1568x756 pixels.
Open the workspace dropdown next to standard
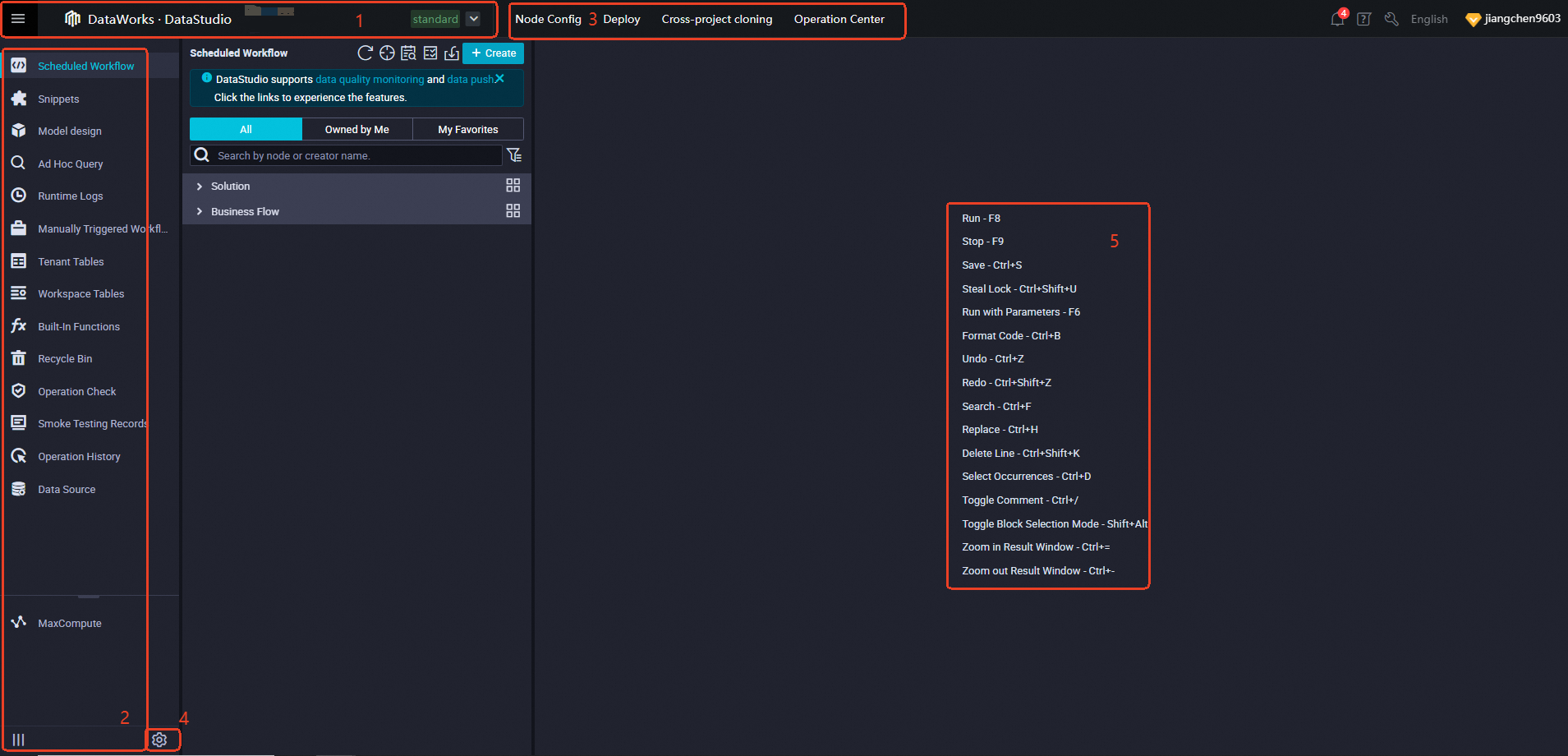[x=474, y=19]
